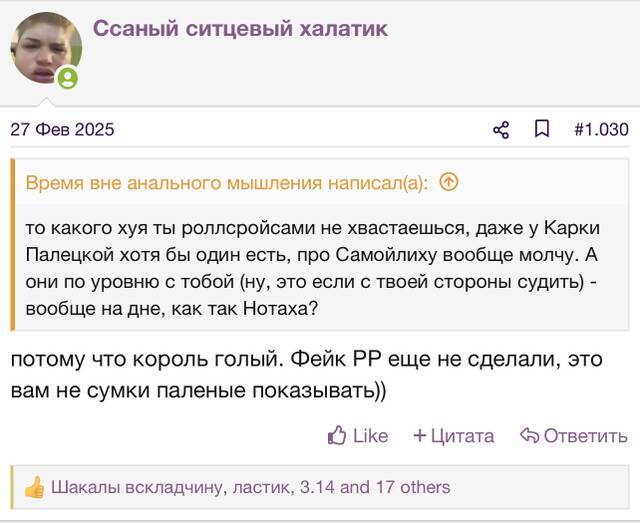Click the plus icon beside Цитата

click(x=419, y=436)
